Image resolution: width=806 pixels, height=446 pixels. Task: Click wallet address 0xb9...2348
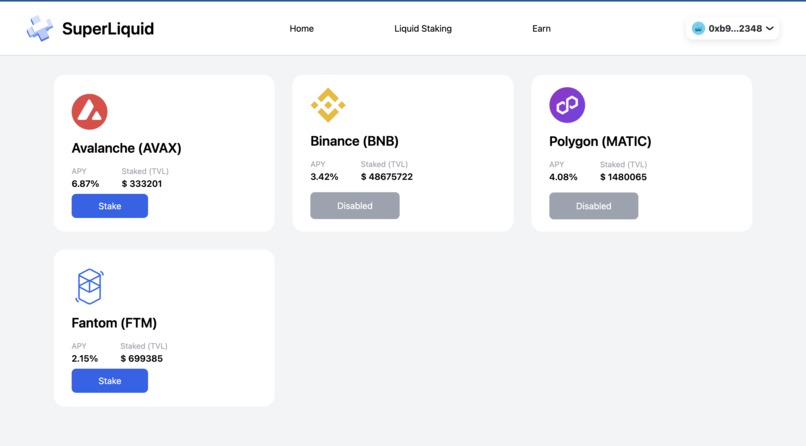click(735, 29)
